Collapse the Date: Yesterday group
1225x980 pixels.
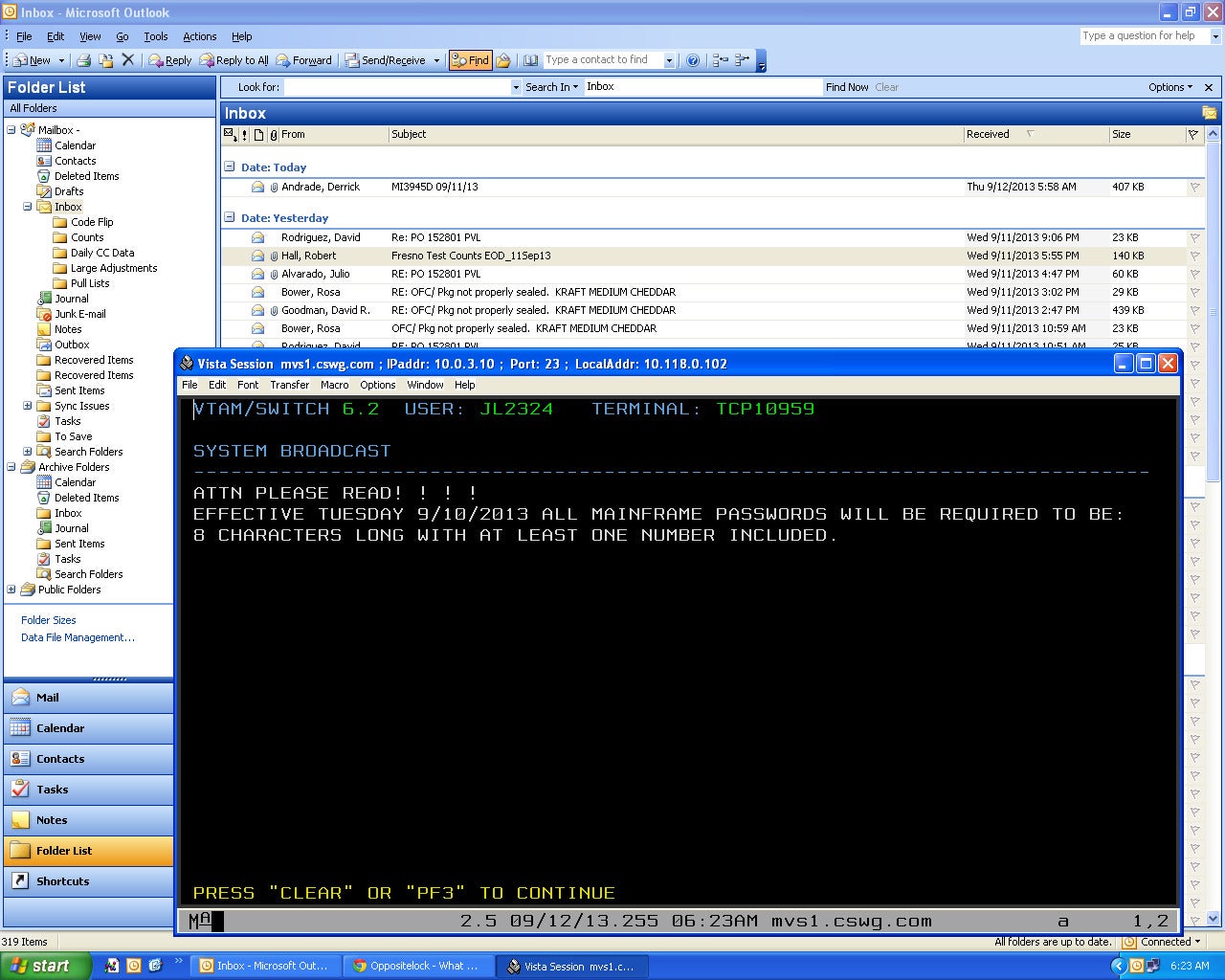click(230, 217)
